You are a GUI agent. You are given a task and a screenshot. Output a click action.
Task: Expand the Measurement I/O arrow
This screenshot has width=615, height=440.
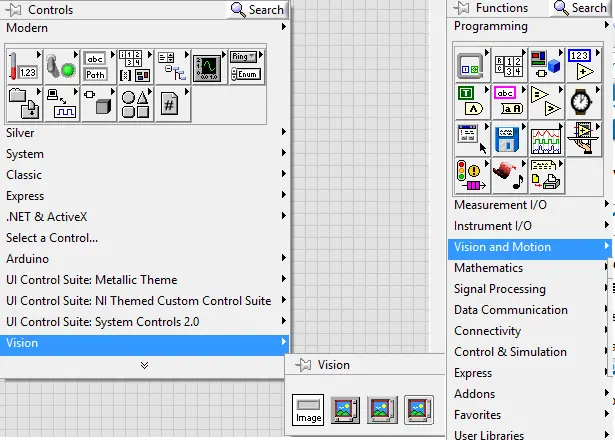point(607,204)
